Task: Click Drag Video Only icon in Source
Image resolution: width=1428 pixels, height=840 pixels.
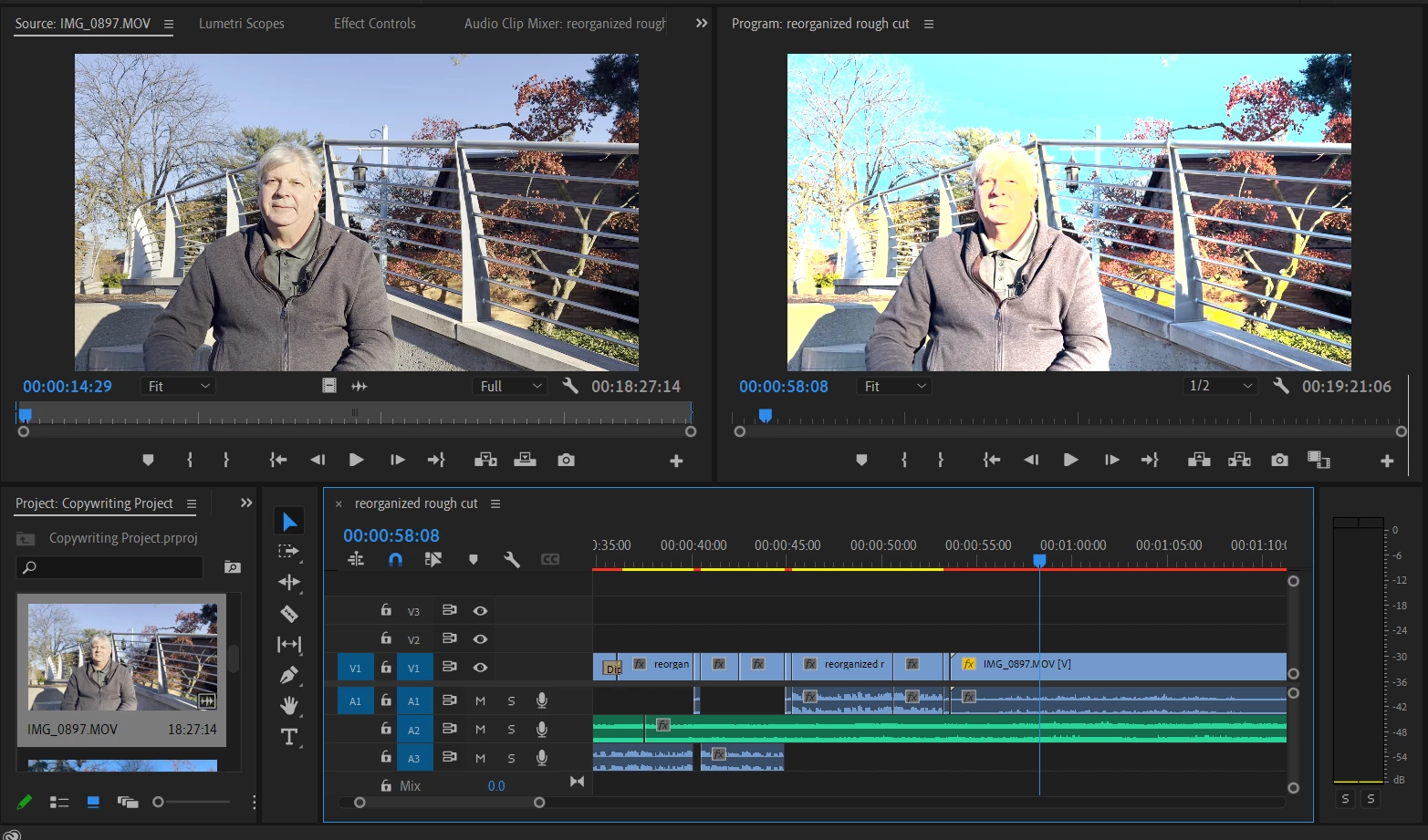Action: click(x=329, y=386)
